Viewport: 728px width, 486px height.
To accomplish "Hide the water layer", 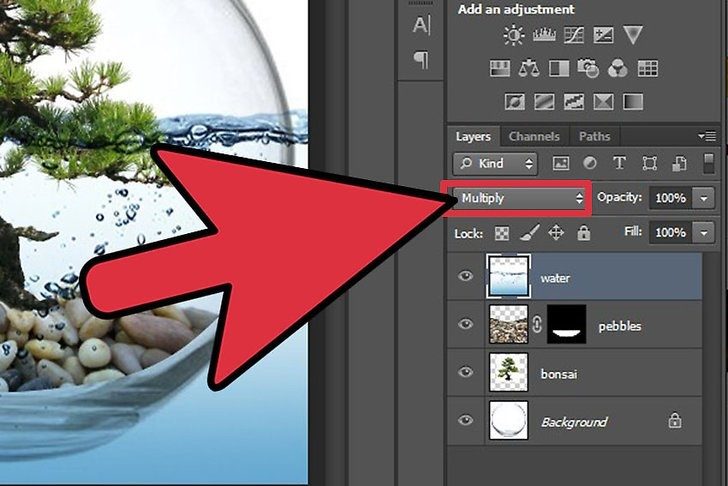I will coord(465,278).
